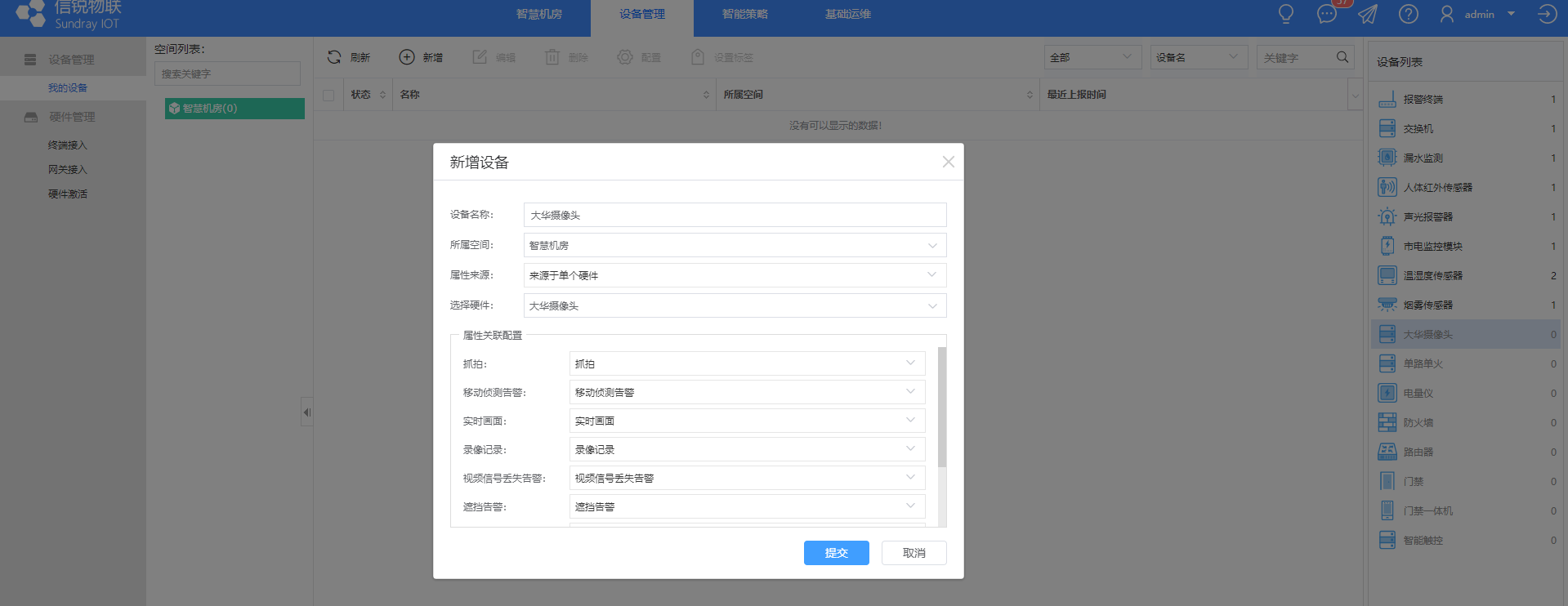The height and width of the screenshot is (606, 1568).
Task: Click the 新增 add plus icon
Action: click(x=407, y=57)
